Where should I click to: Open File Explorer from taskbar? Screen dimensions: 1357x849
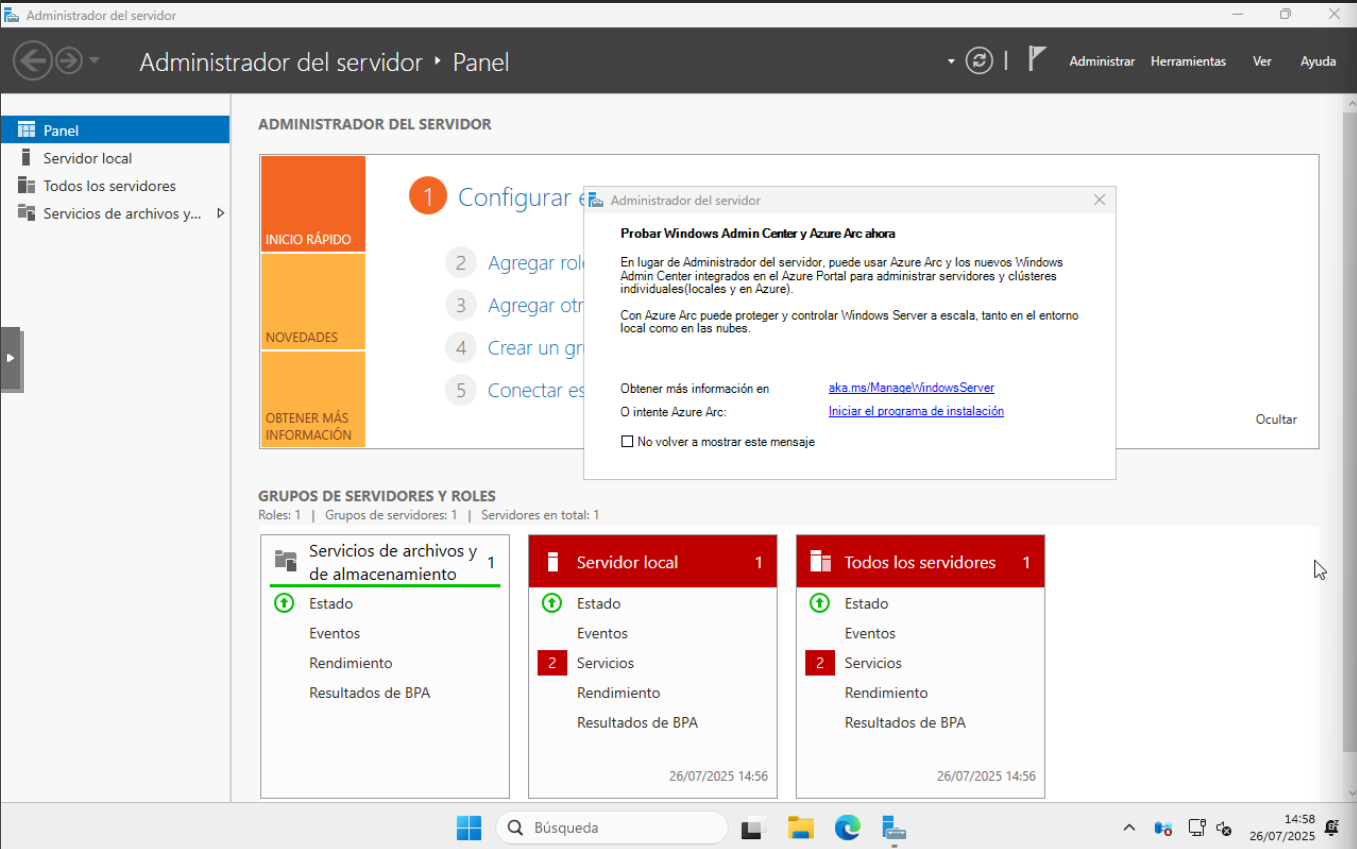(800, 828)
